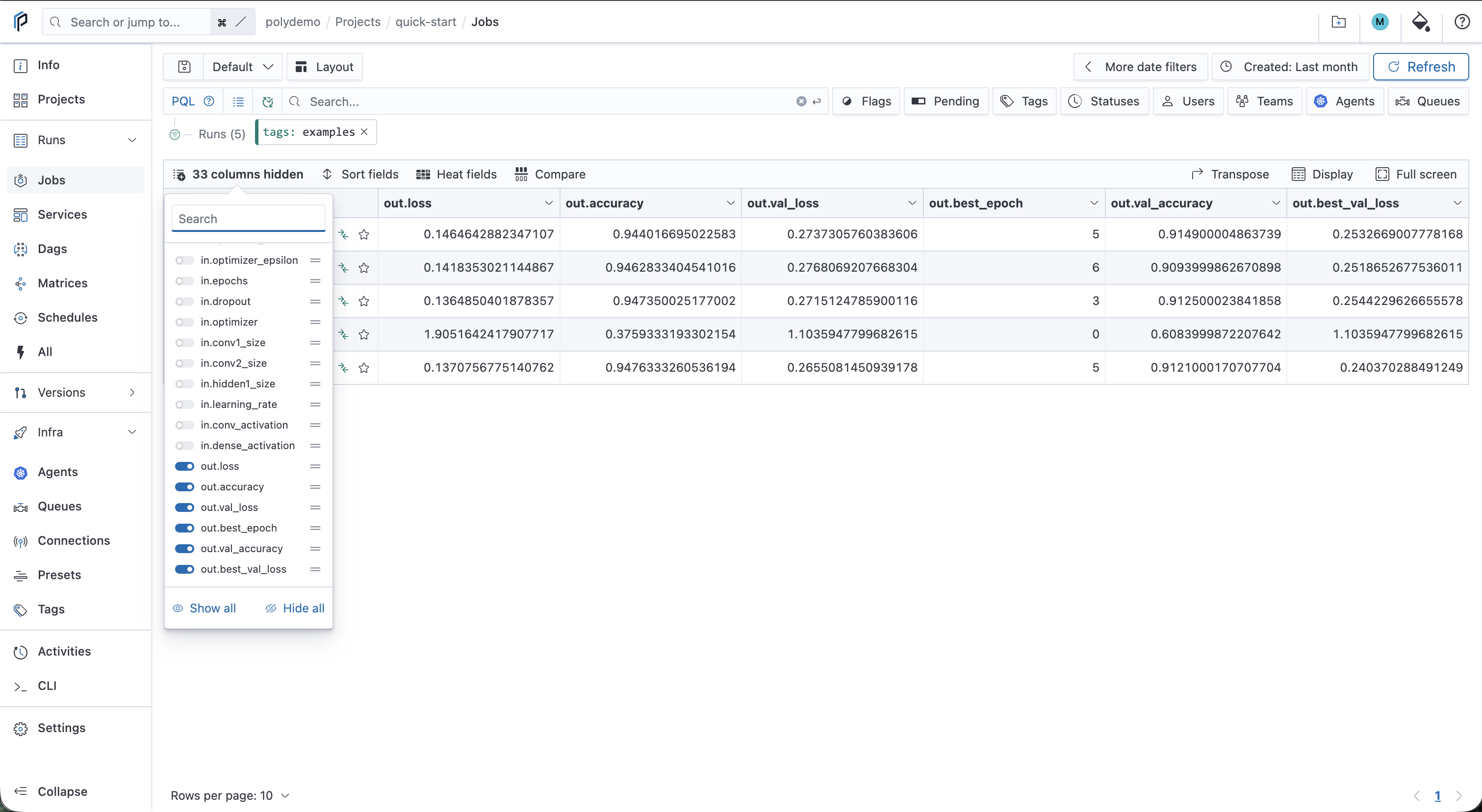This screenshot has height=812, width=1482.
Task: Star the run with loss 1.9051642417907717
Action: coord(363,335)
